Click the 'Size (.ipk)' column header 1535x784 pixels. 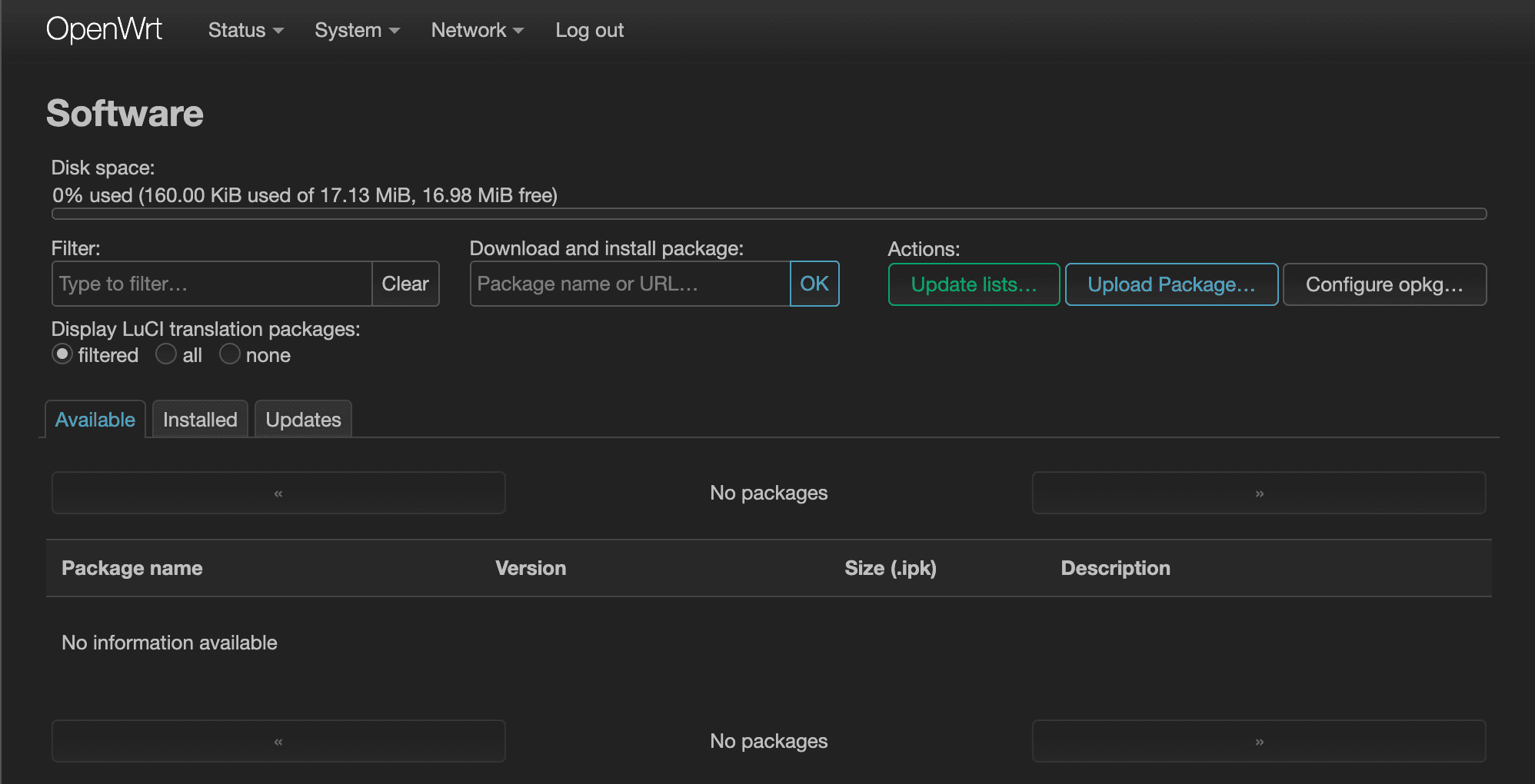[891, 568]
